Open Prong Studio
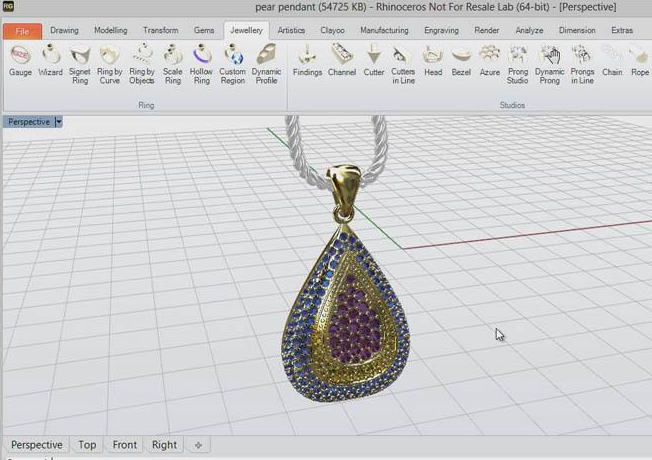 (518, 65)
